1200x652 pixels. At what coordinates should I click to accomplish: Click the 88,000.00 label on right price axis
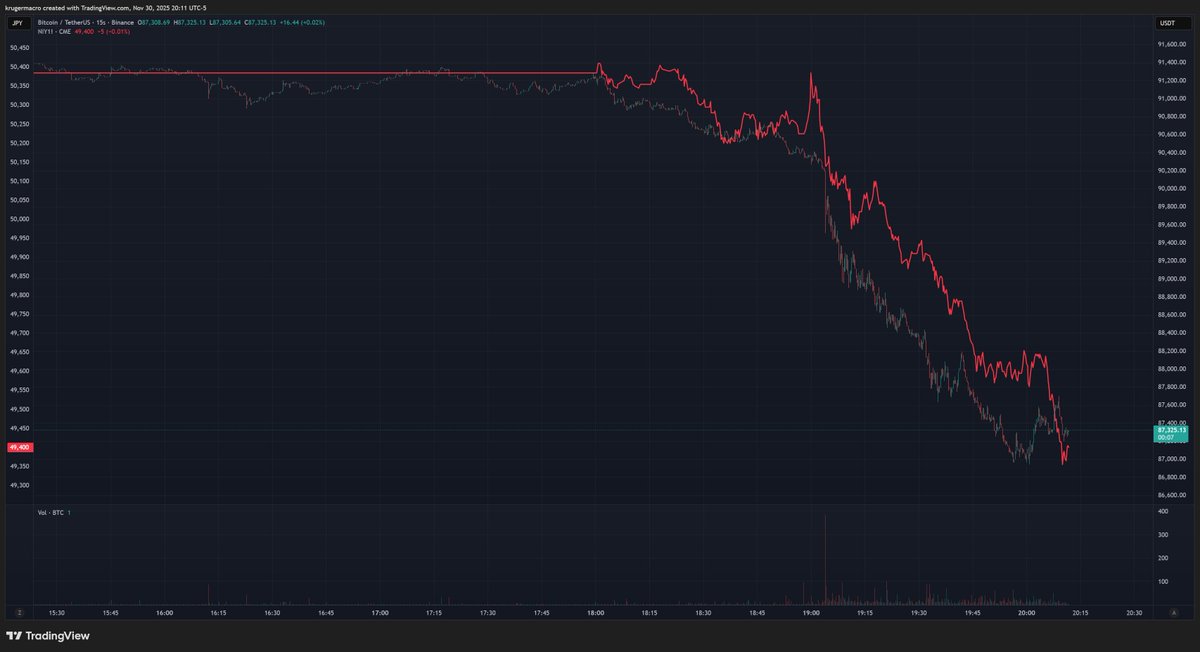point(1170,369)
